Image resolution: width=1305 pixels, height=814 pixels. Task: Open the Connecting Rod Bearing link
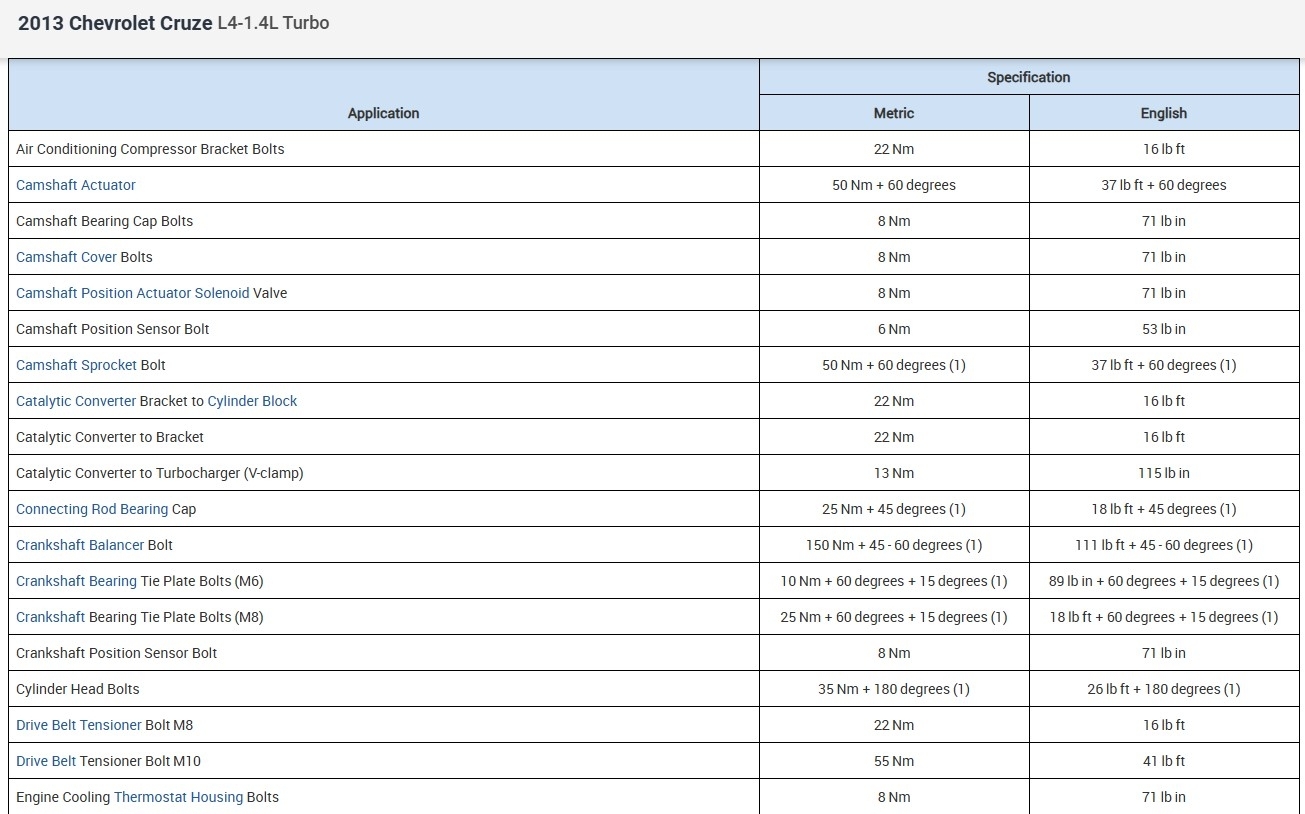92,509
